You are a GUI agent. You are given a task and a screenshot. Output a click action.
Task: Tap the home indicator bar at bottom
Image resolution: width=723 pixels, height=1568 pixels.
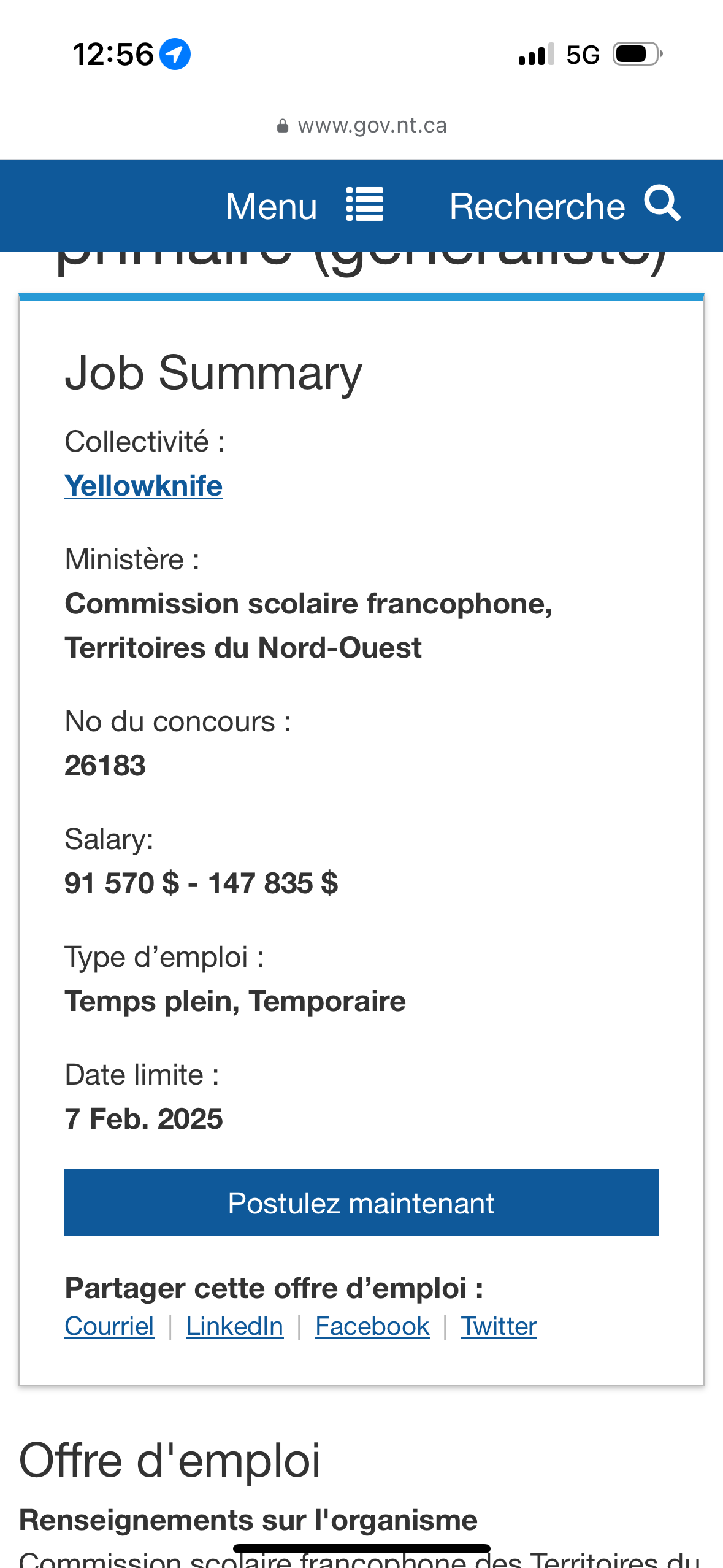pos(362,1548)
